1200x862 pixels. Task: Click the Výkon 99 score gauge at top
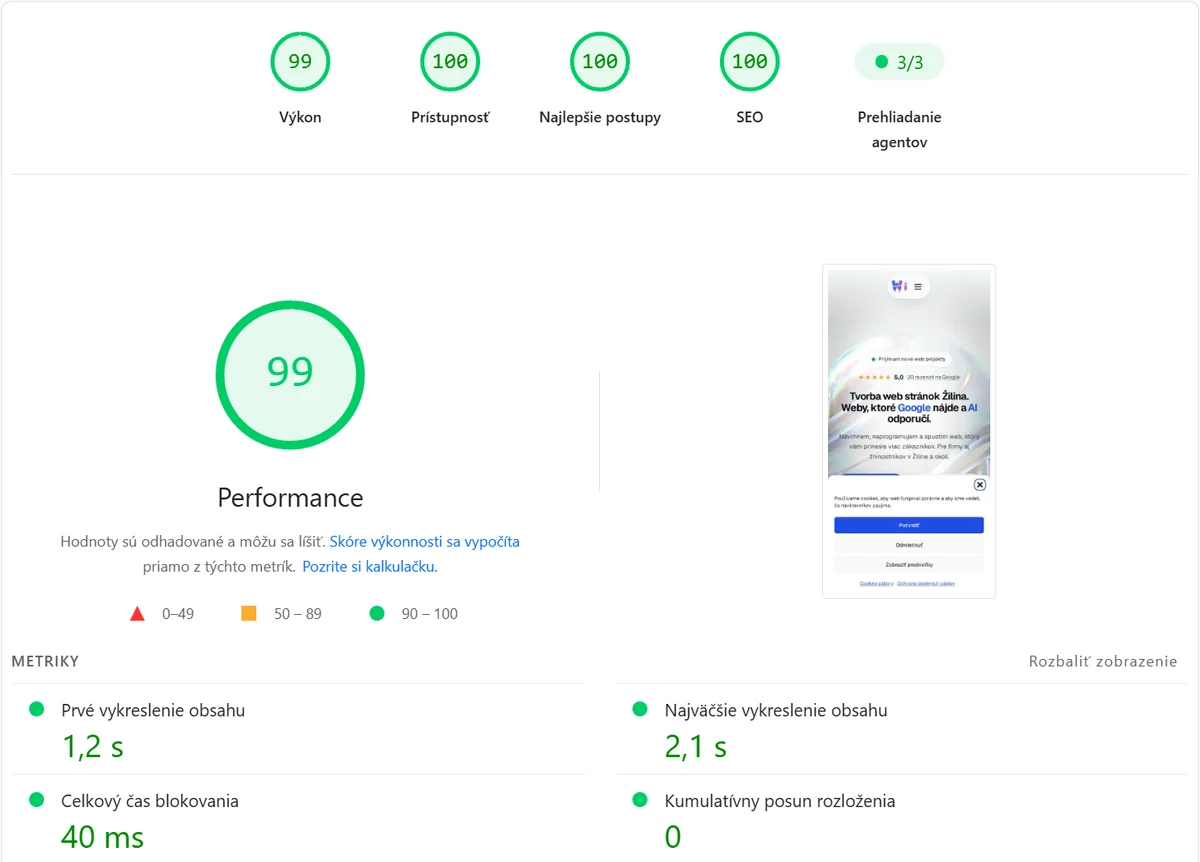point(300,62)
